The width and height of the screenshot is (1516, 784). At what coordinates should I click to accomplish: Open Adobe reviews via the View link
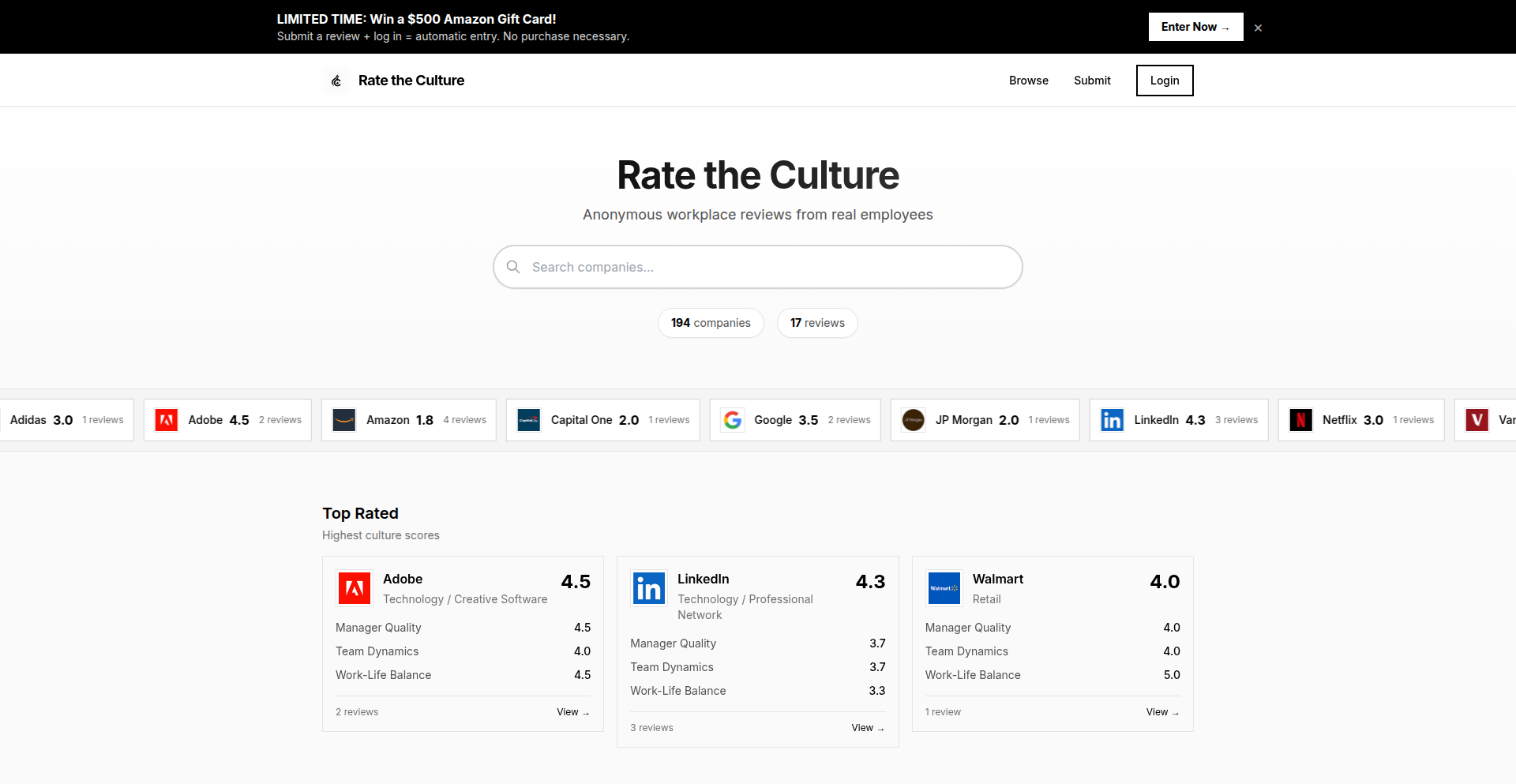(572, 711)
